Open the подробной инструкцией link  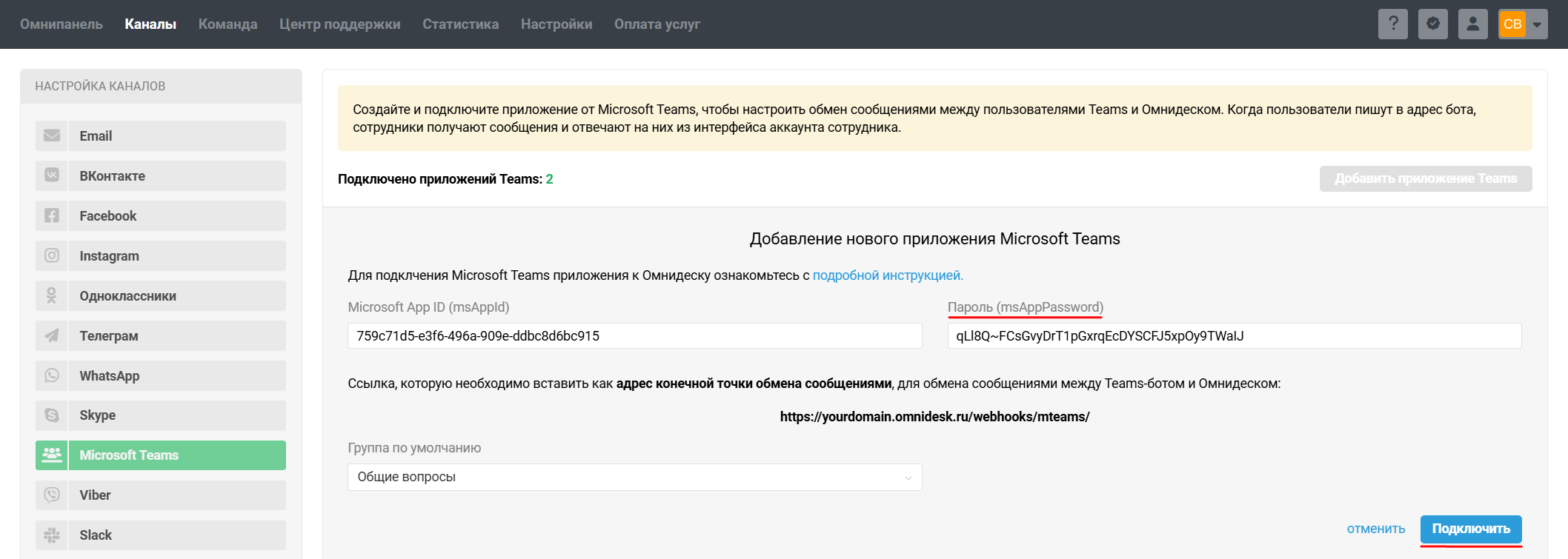coord(888,275)
